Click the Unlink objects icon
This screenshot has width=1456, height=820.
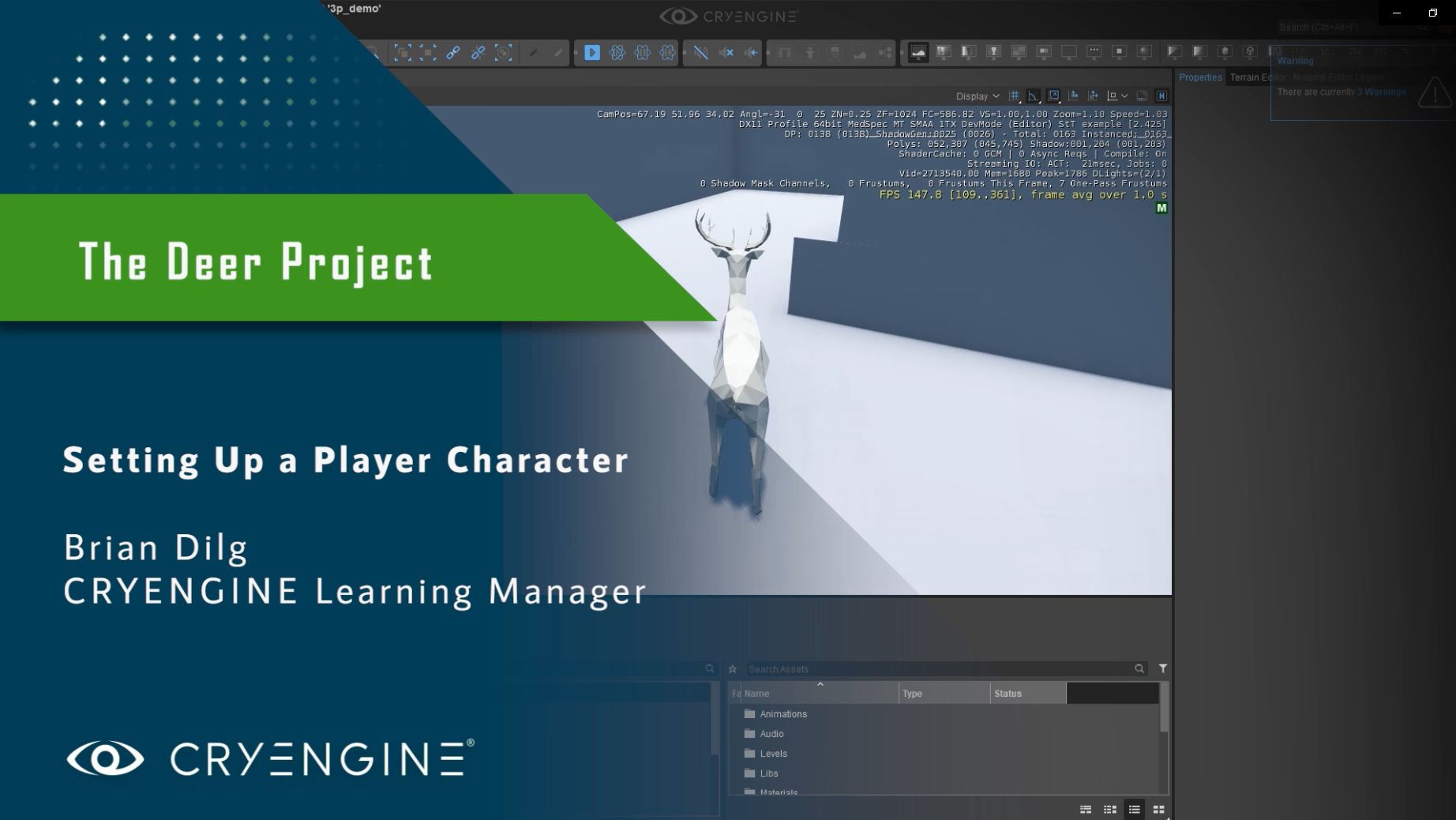[478, 53]
